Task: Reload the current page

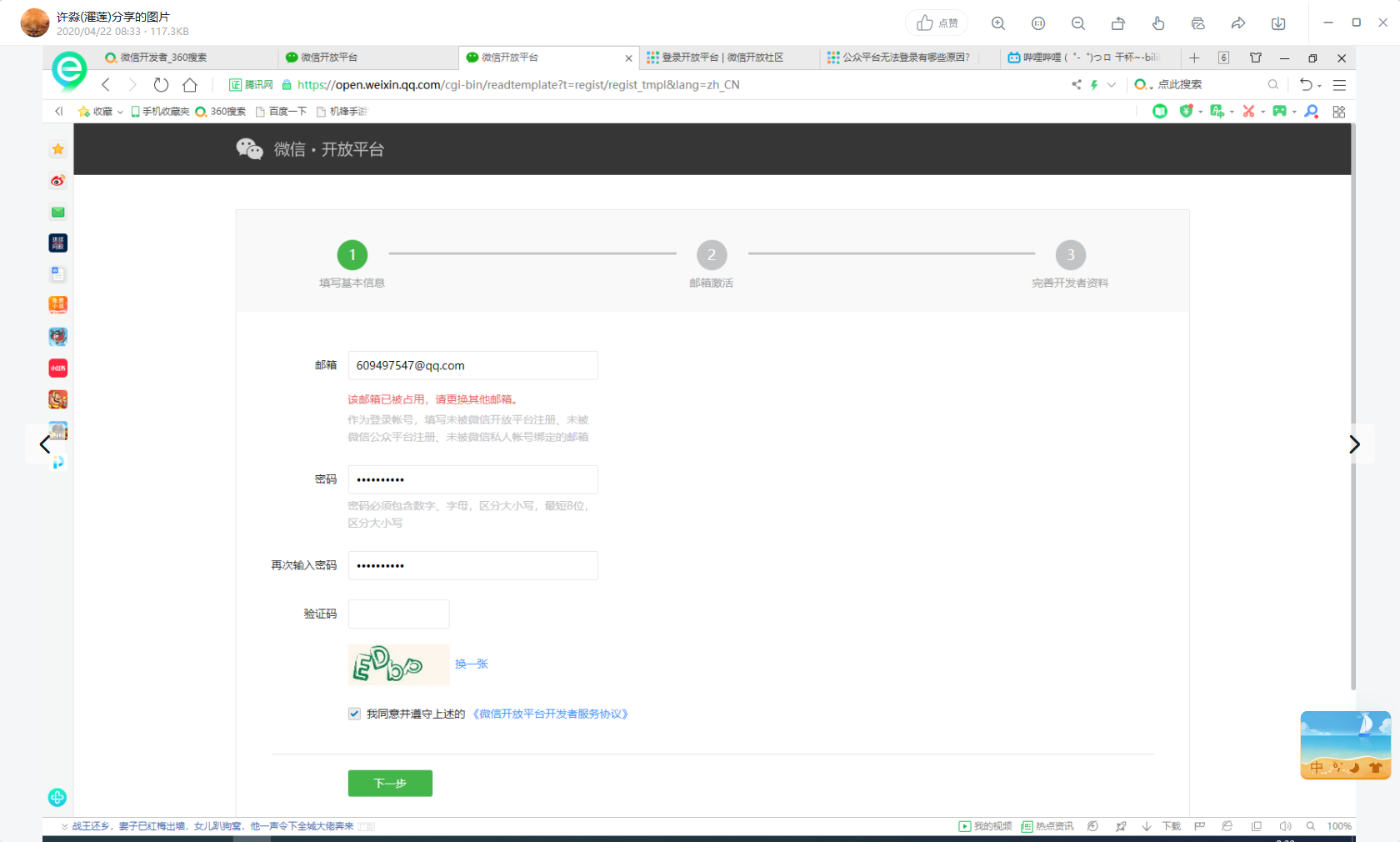Action: (x=161, y=85)
